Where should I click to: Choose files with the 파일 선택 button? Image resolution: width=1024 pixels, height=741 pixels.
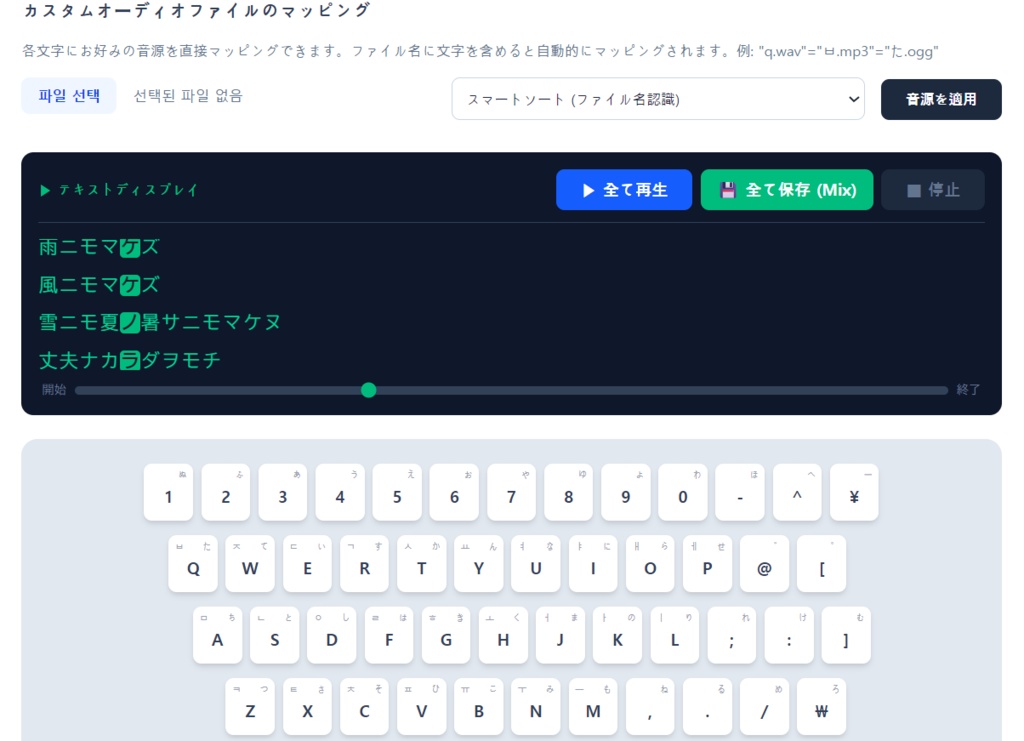click(x=68, y=99)
